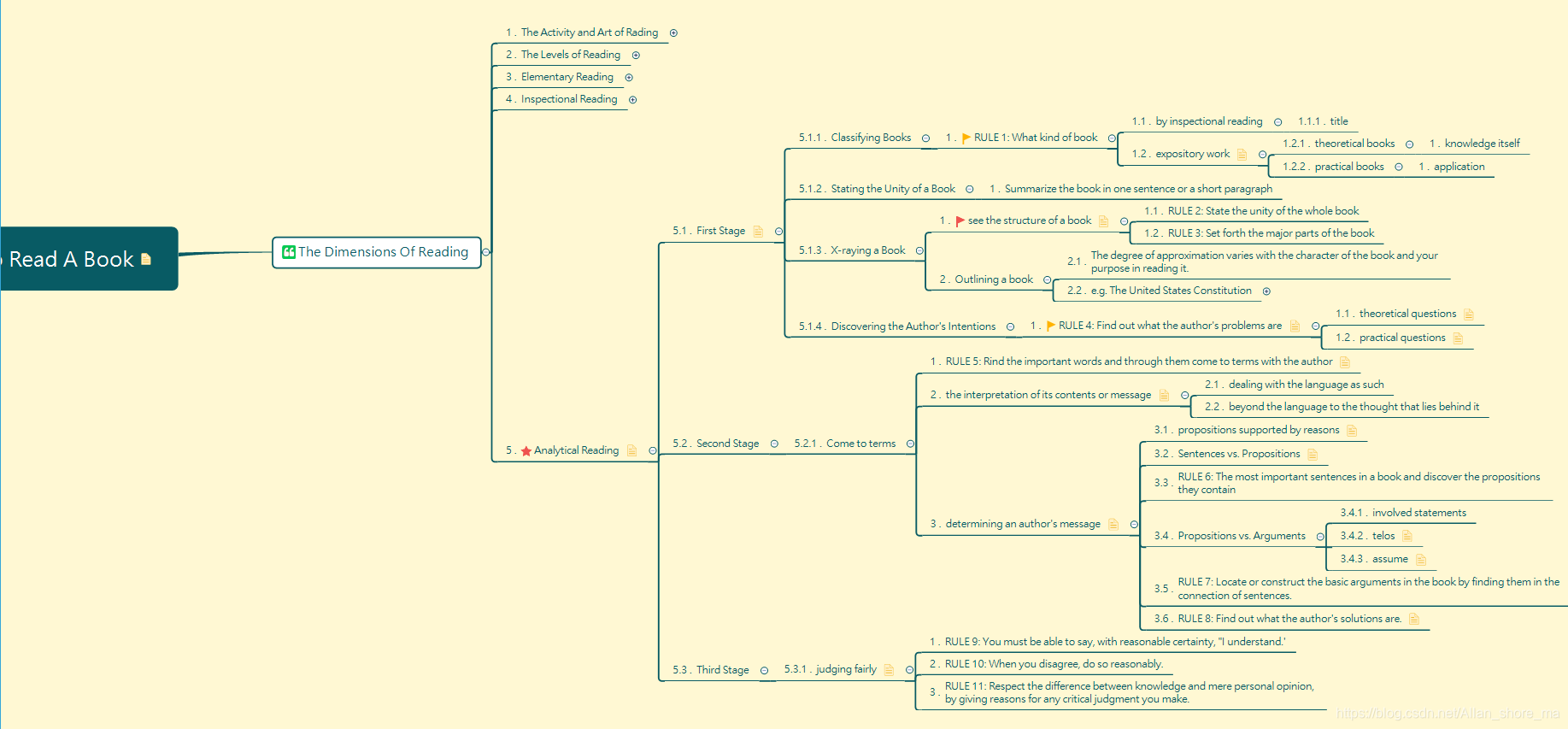
Task: Collapse The Dimensions Of Reading branch
Action: pyautogui.click(x=486, y=252)
